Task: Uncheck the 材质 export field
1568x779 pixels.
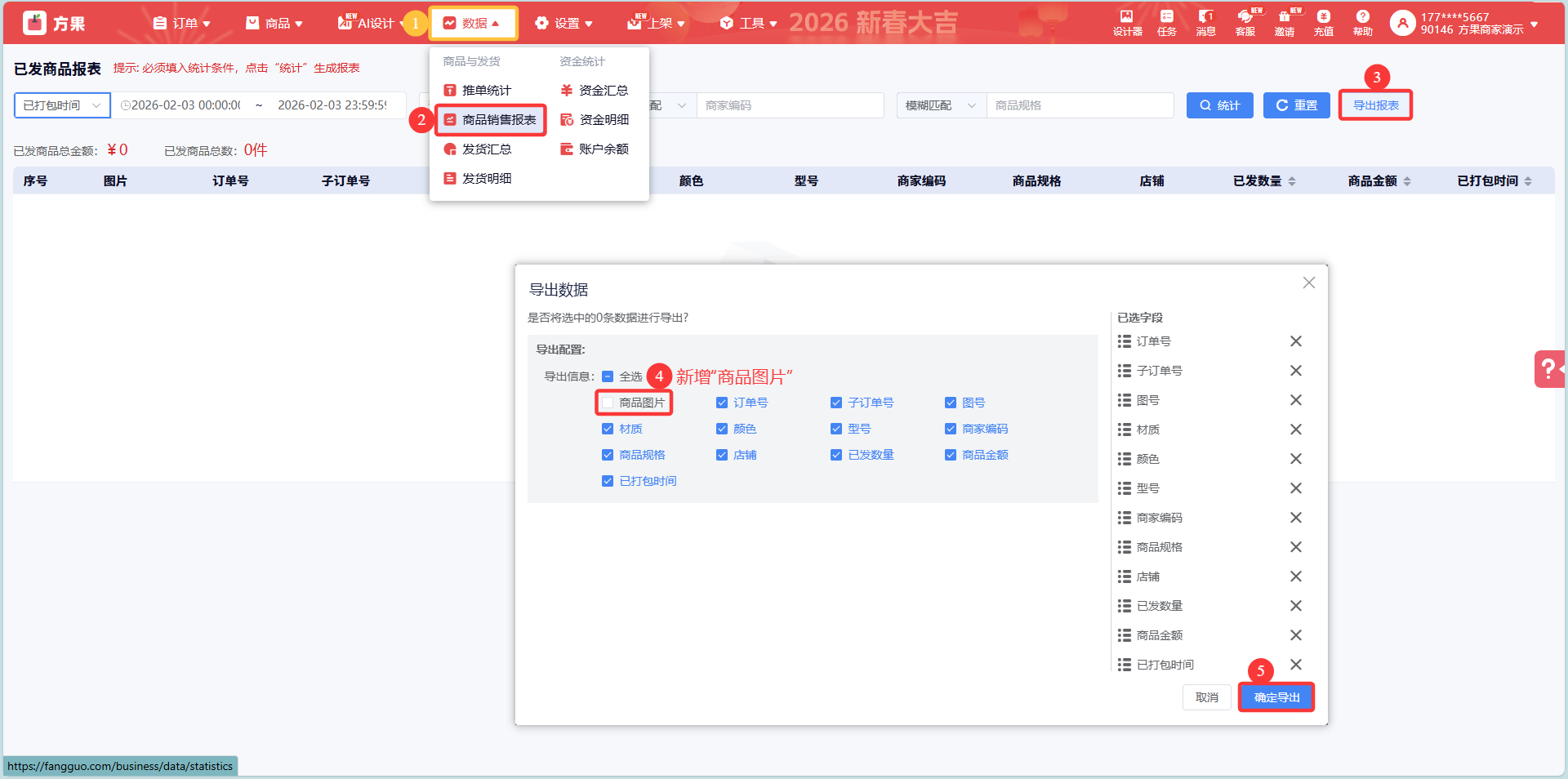Action: pyautogui.click(x=608, y=429)
